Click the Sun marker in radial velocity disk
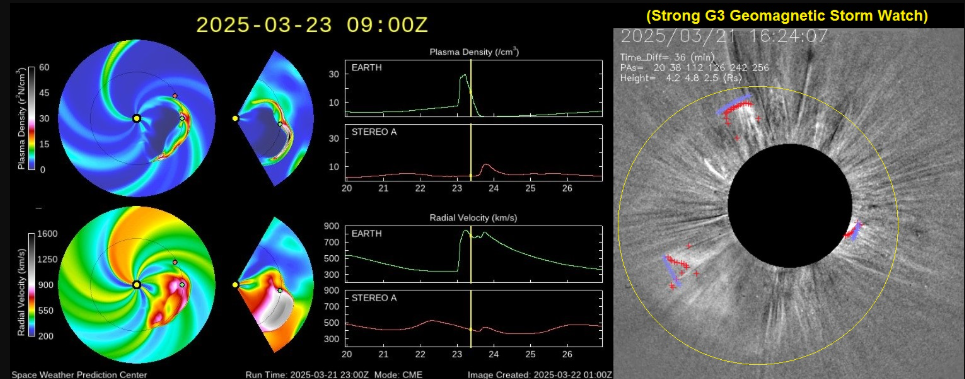Screen dimensions: 965x379 click(x=137, y=284)
